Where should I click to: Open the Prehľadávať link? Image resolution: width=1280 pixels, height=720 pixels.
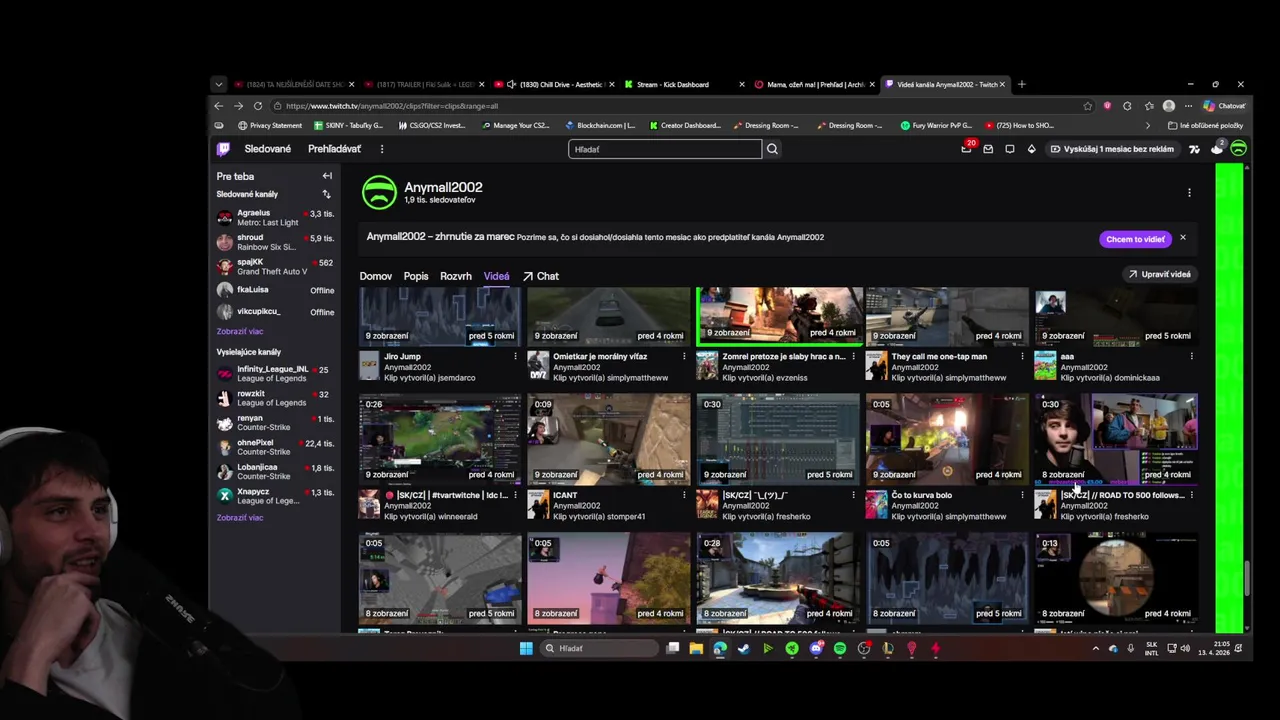pyautogui.click(x=334, y=149)
